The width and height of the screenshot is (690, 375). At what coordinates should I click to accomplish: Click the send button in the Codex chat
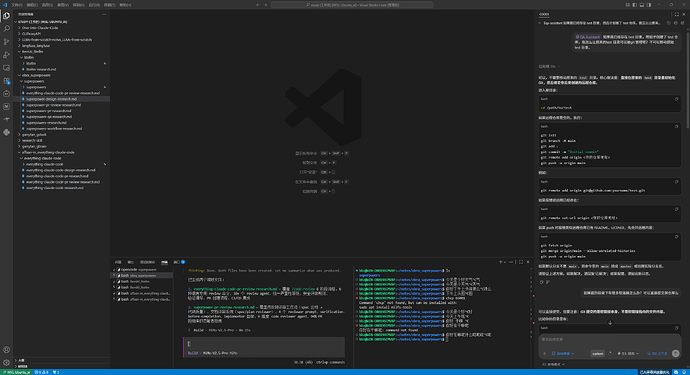[675, 353]
